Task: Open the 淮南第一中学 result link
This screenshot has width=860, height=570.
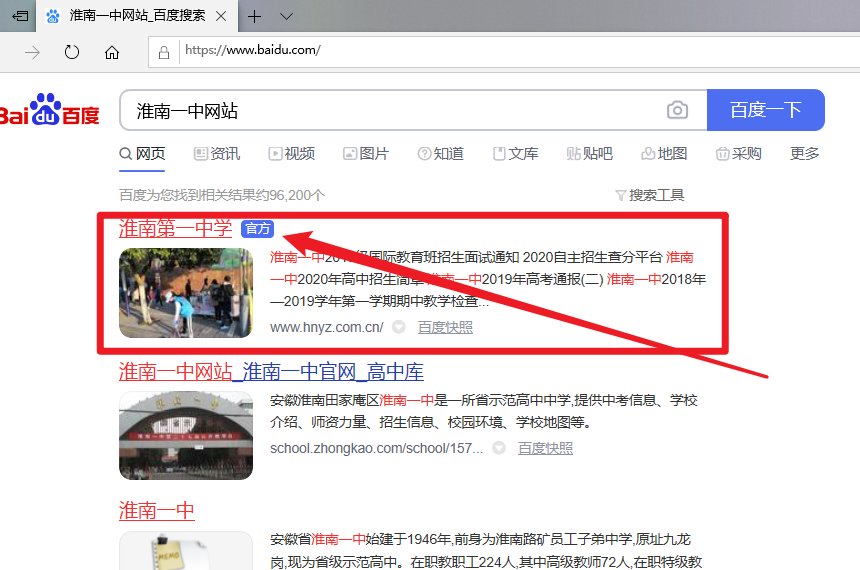Action: [x=176, y=229]
